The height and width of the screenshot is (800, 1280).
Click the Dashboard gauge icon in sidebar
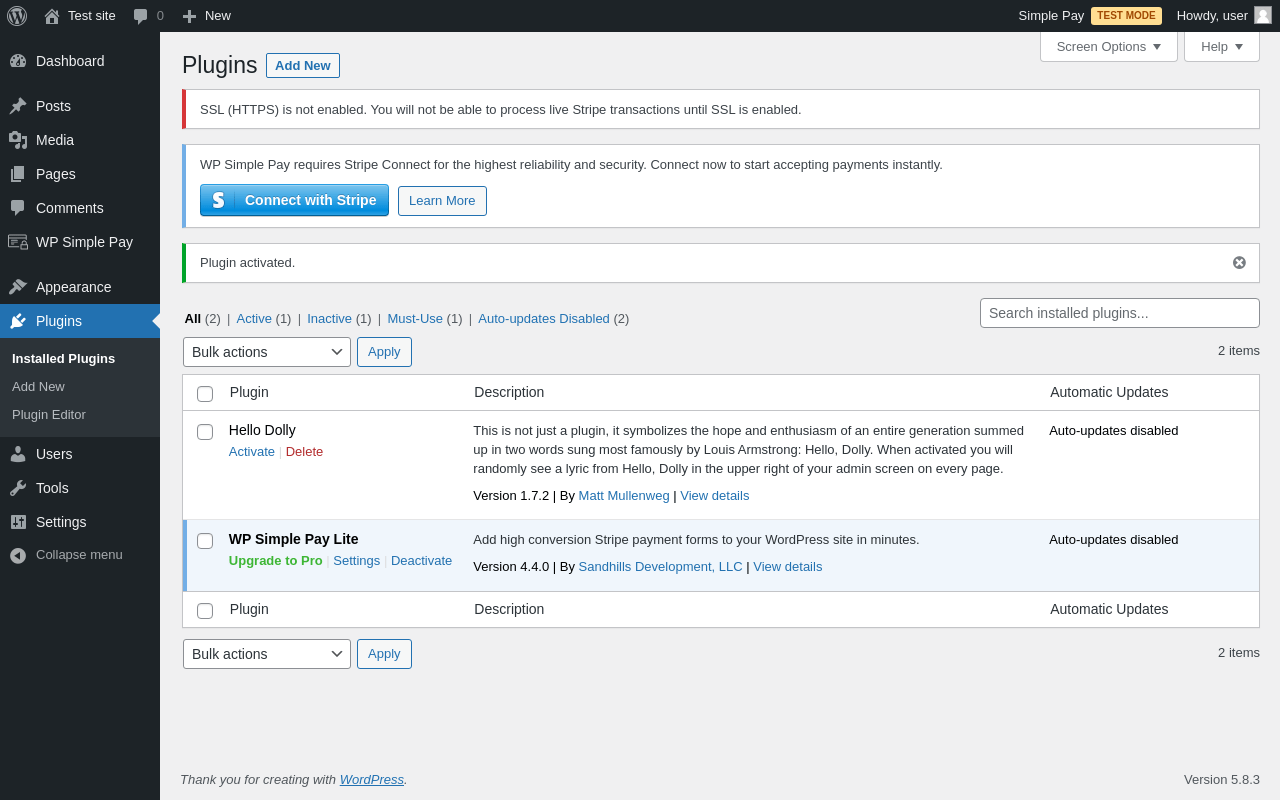pos(18,61)
